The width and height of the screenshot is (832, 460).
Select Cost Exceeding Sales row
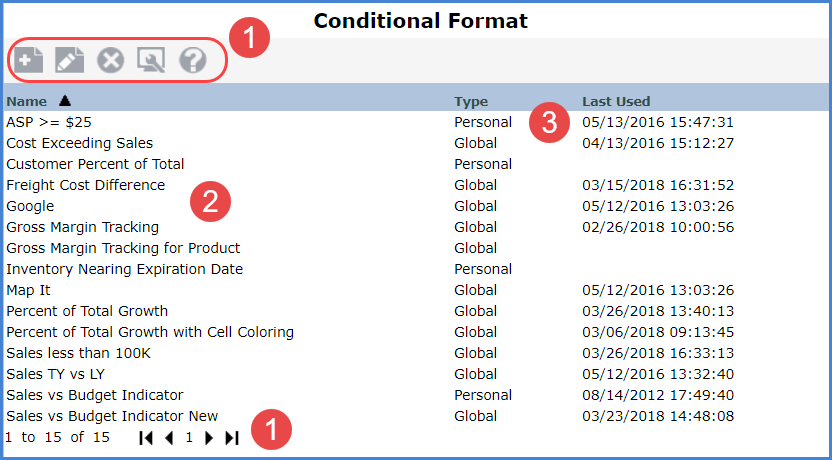coord(79,143)
